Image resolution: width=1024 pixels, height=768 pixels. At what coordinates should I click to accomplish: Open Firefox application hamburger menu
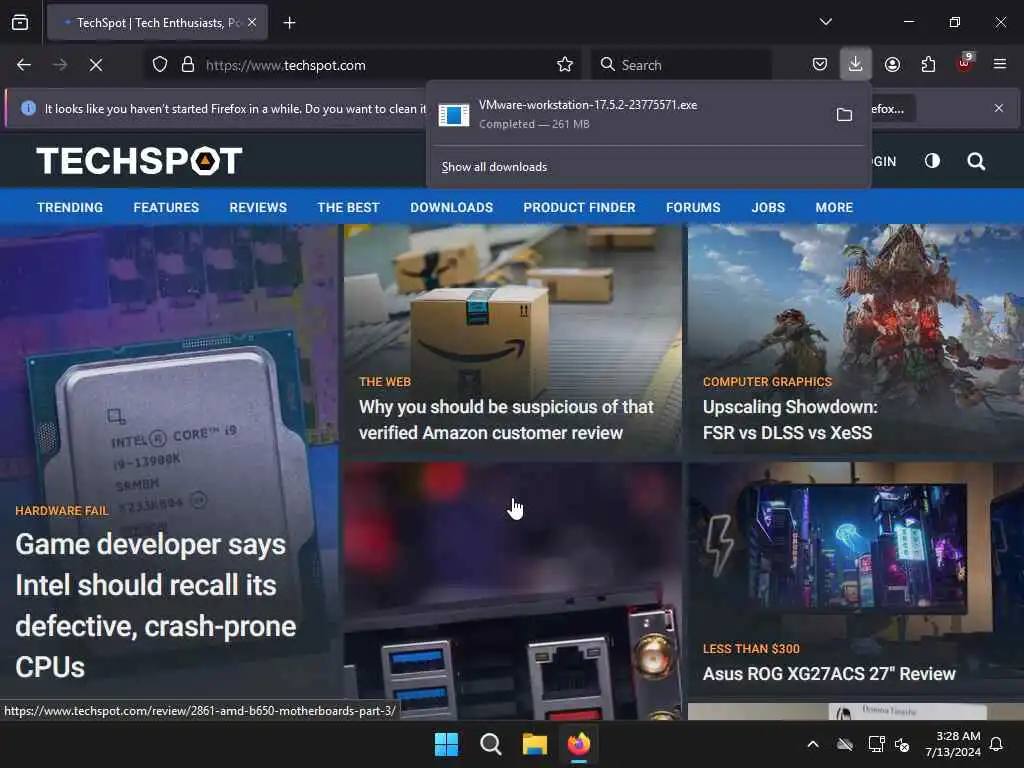coord(1000,64)
